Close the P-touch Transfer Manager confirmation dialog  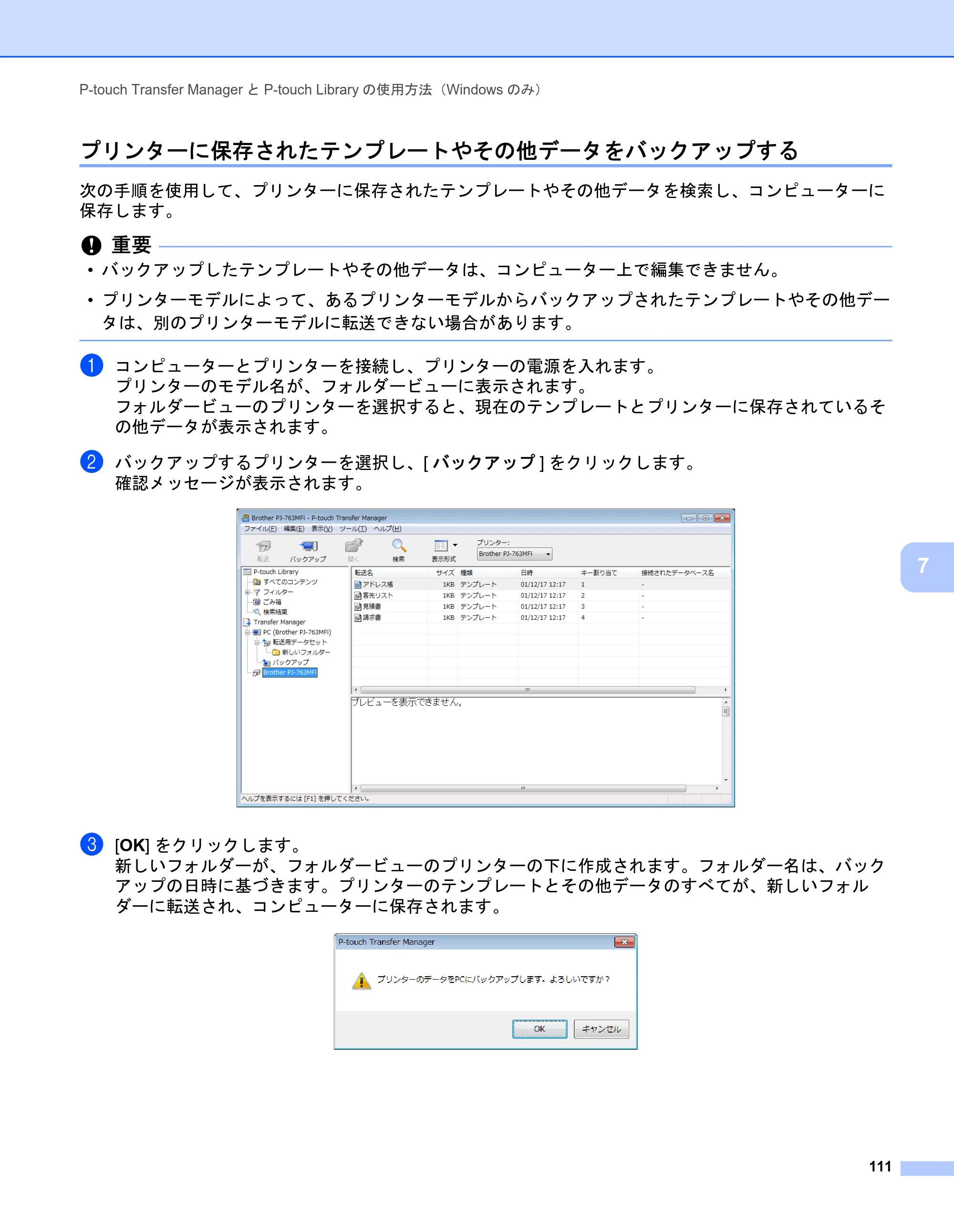click(x=624, y=942)
